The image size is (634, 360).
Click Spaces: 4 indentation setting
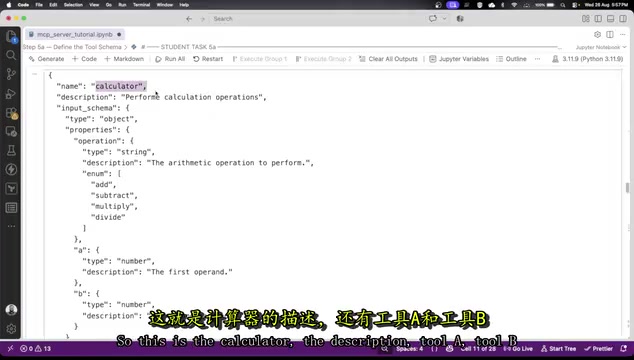409,349
